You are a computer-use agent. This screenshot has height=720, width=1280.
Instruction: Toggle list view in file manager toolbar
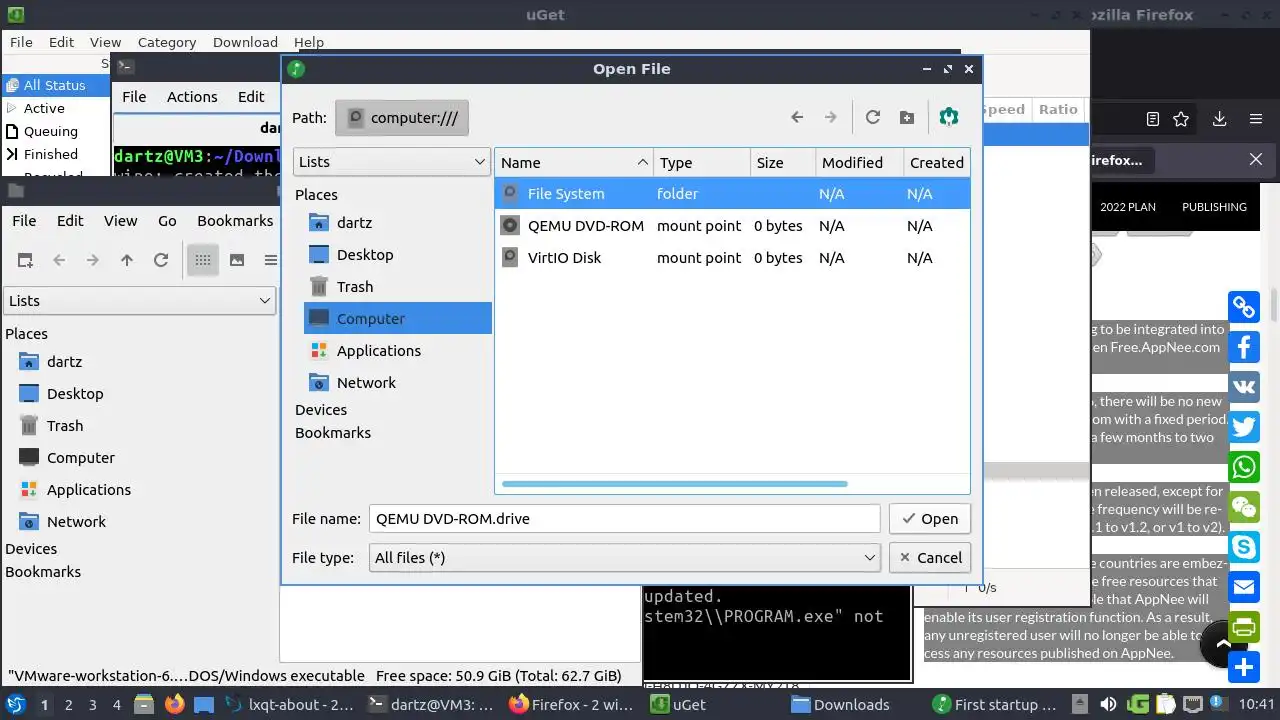coord(270,260)
